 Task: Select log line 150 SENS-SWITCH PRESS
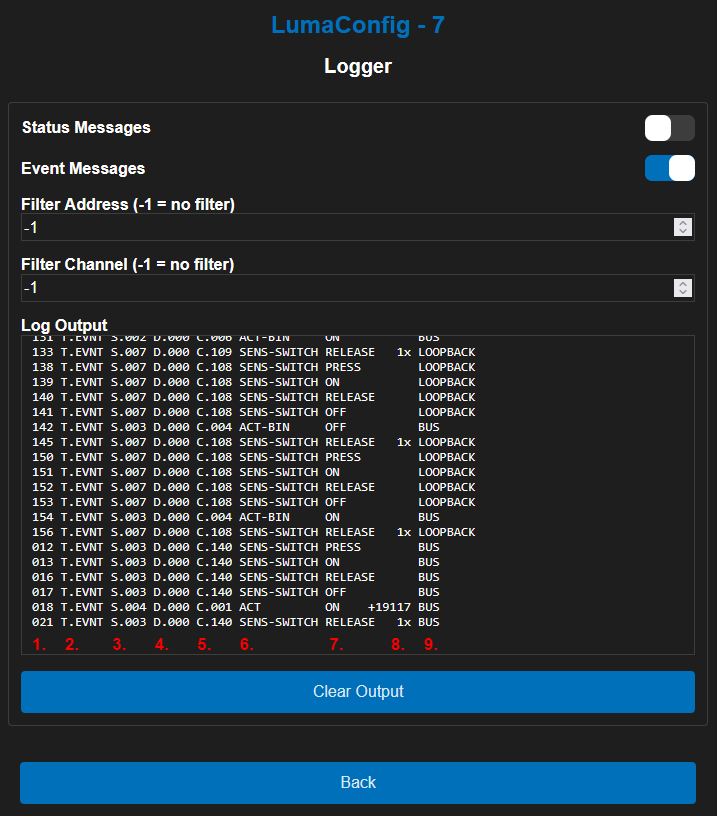[254, 457]
